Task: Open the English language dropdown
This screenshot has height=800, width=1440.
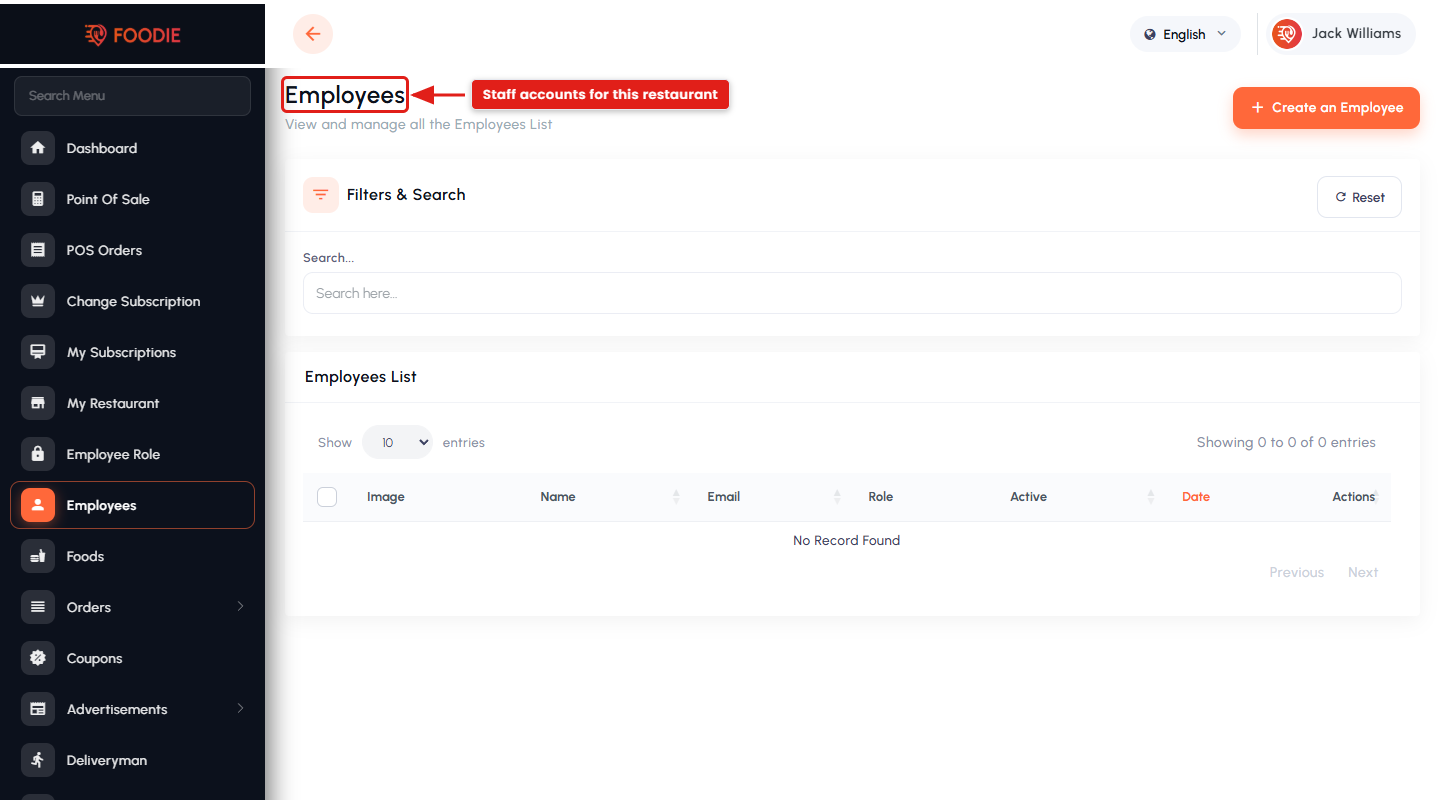Action: (x=1185, y=34)
